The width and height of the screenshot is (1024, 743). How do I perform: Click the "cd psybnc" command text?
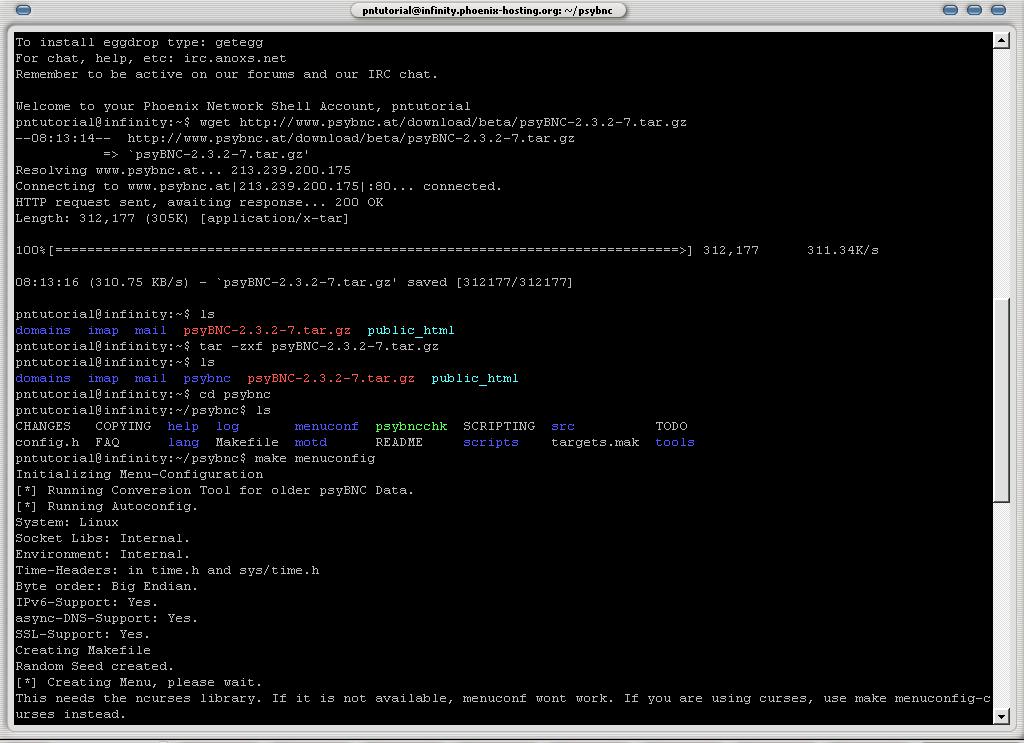[x=235, y=394]
